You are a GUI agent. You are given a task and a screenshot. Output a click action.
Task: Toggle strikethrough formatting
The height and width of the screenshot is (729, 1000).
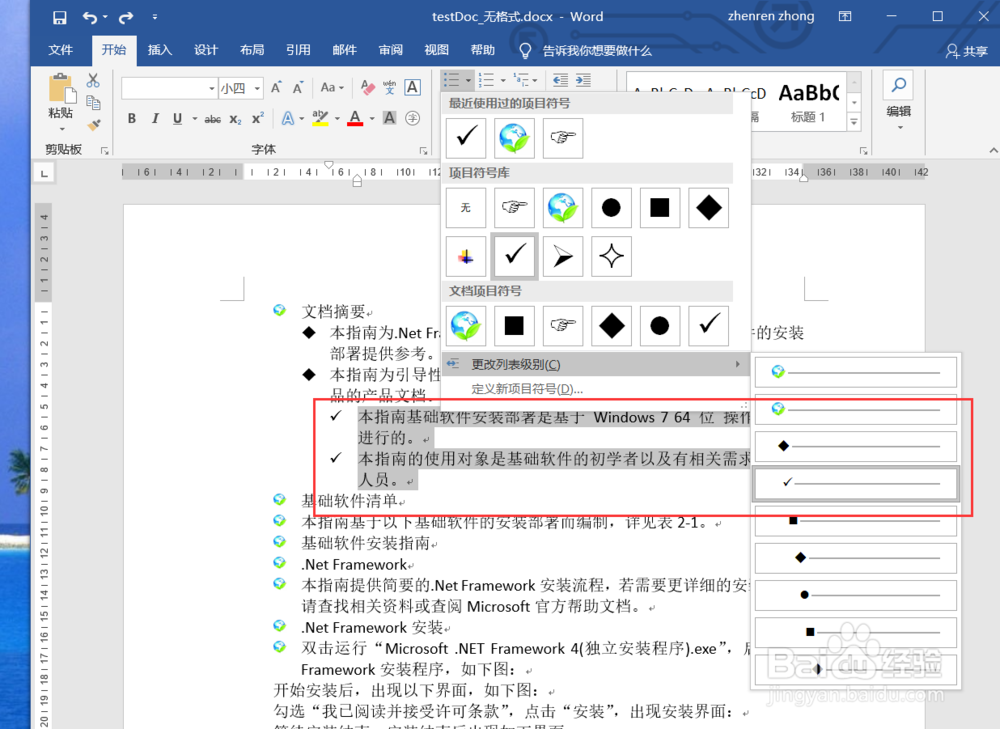[x=212, y=119]
